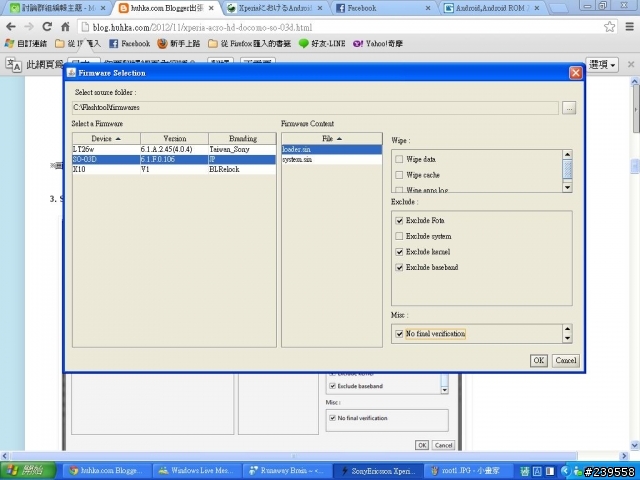Uncheck Exclude baseband in the dialog
Viewport: 640px width, 480px height.
click(399, 267)
